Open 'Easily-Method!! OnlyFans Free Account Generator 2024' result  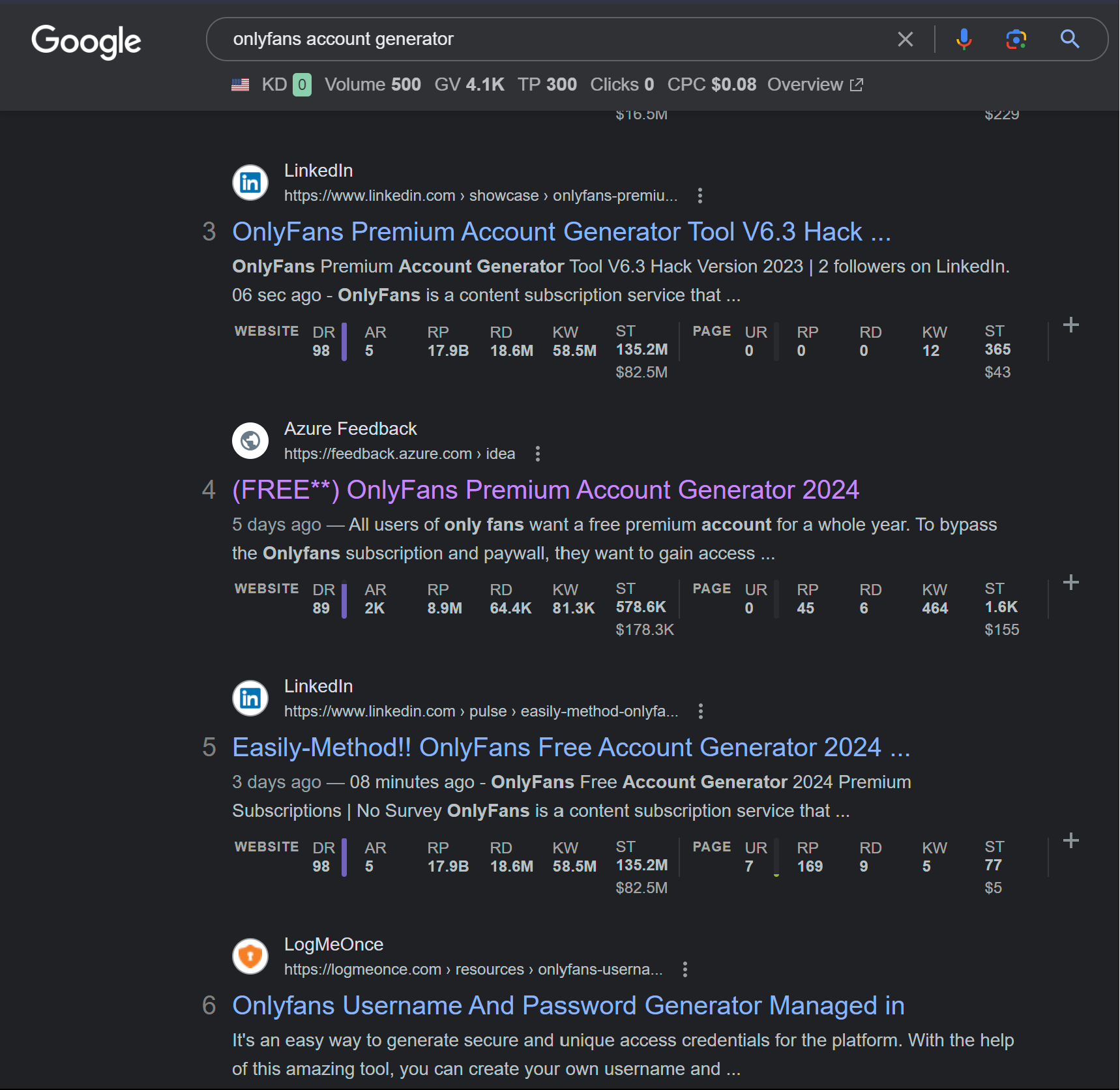571,748
